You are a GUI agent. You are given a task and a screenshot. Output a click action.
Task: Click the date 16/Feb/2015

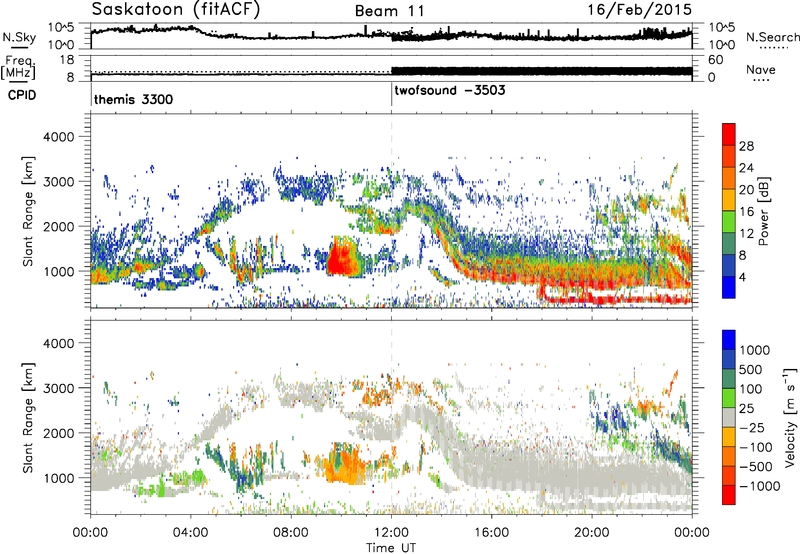point(640,9)
